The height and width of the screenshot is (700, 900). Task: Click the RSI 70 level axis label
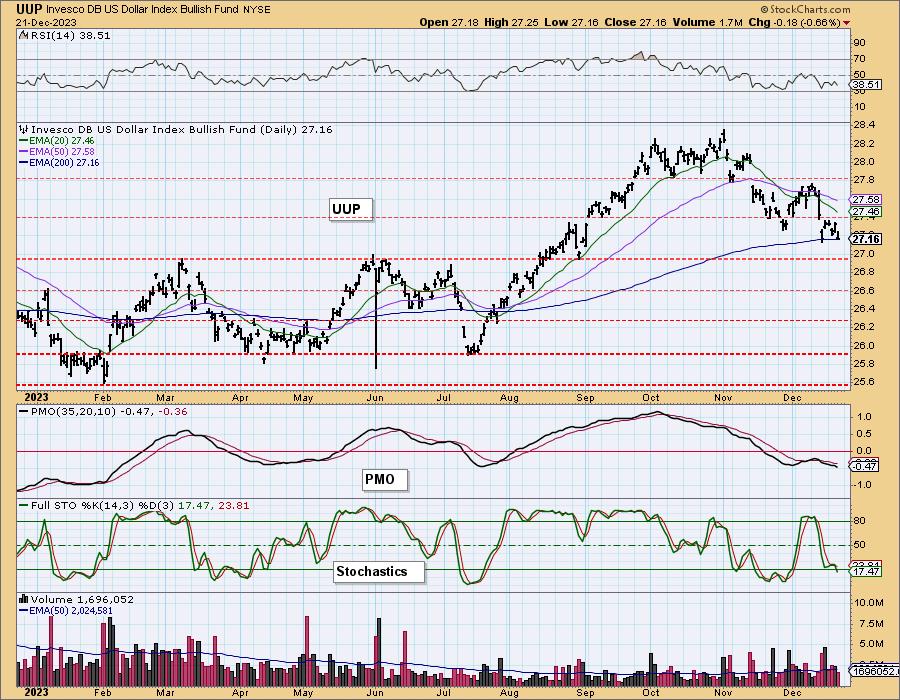pos(860,59)
